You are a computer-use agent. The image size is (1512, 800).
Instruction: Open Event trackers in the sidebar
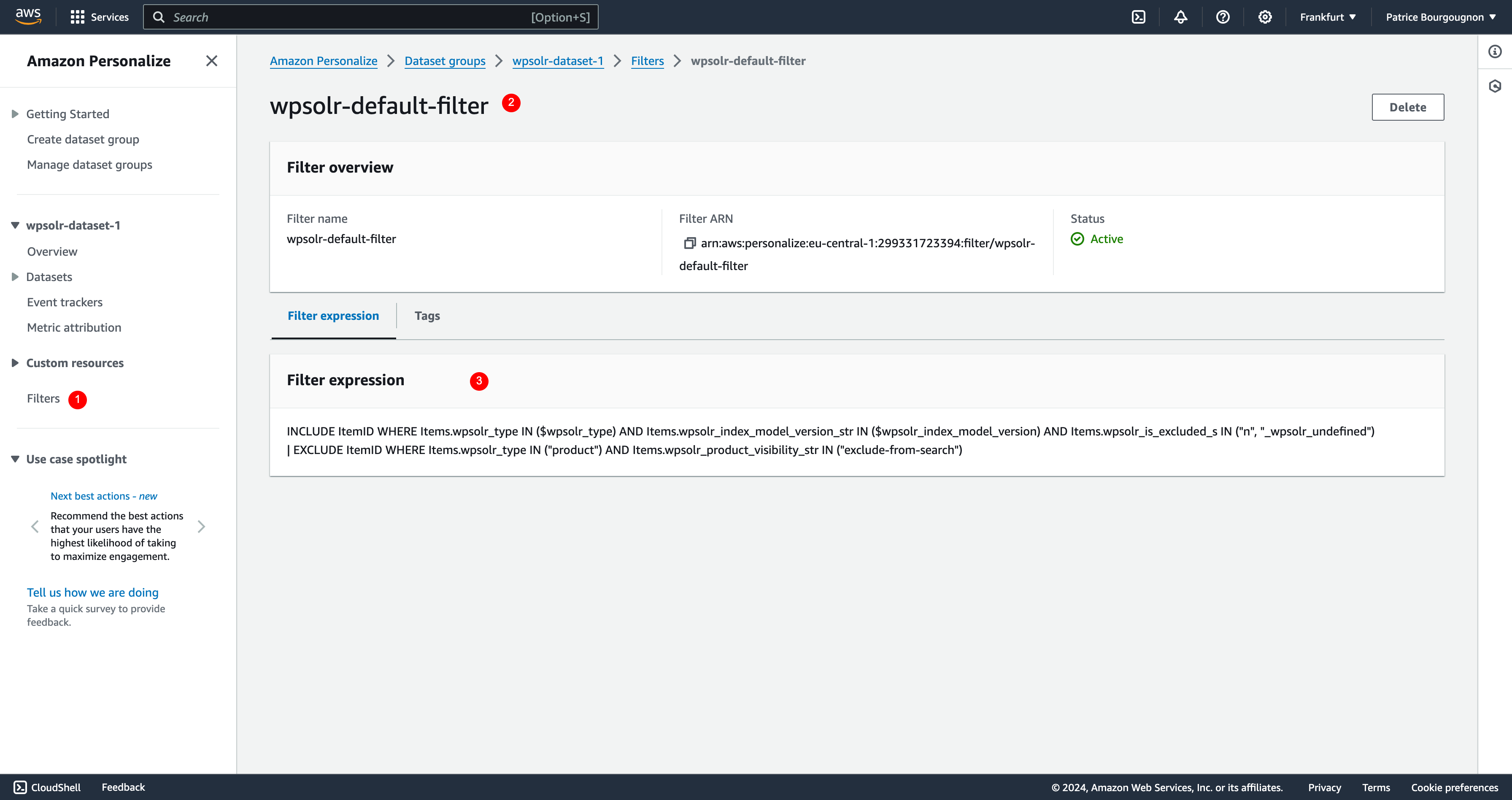click(65, 302)
